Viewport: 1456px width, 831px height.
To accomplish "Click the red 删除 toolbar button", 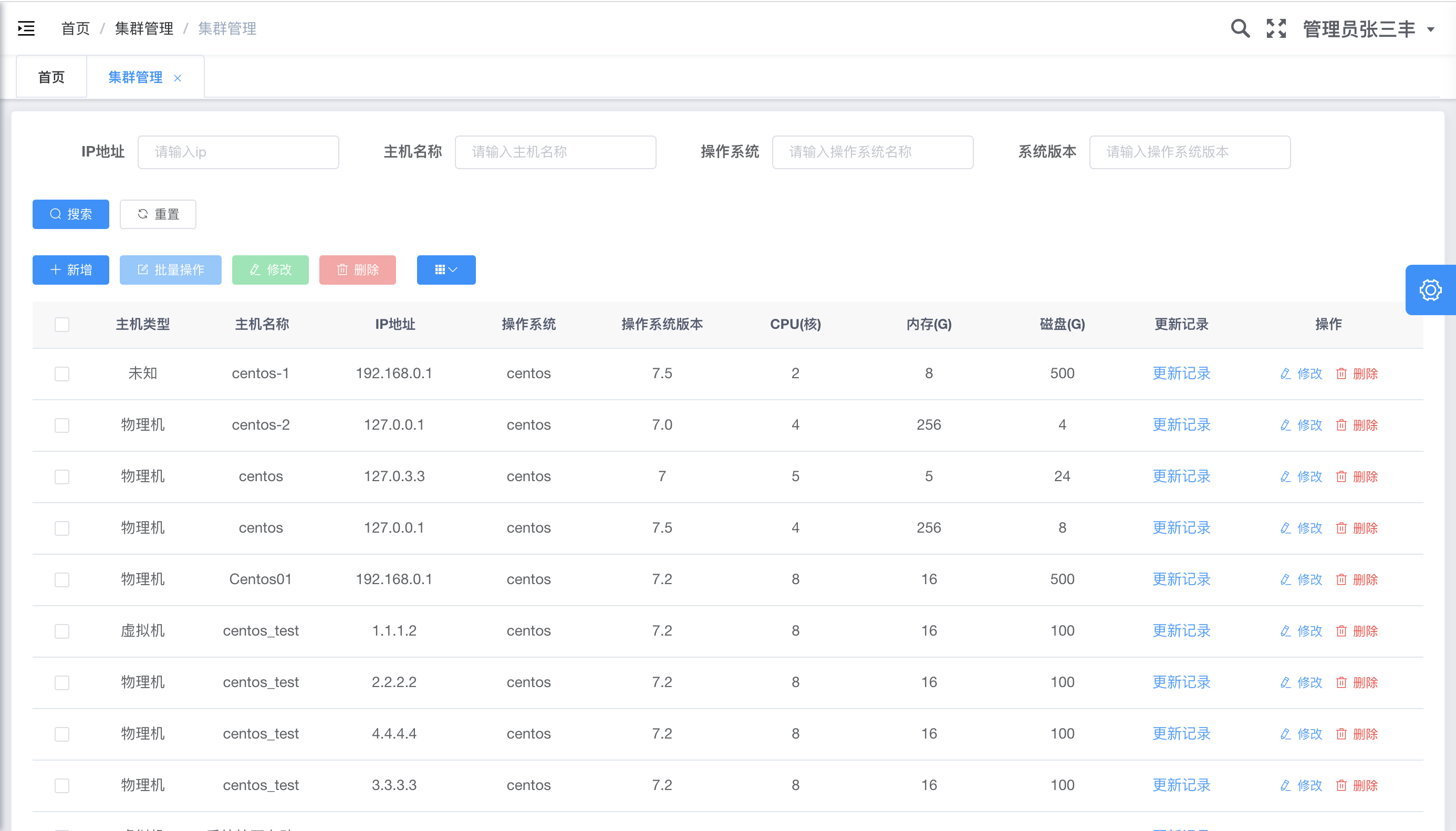I will 358,270.
